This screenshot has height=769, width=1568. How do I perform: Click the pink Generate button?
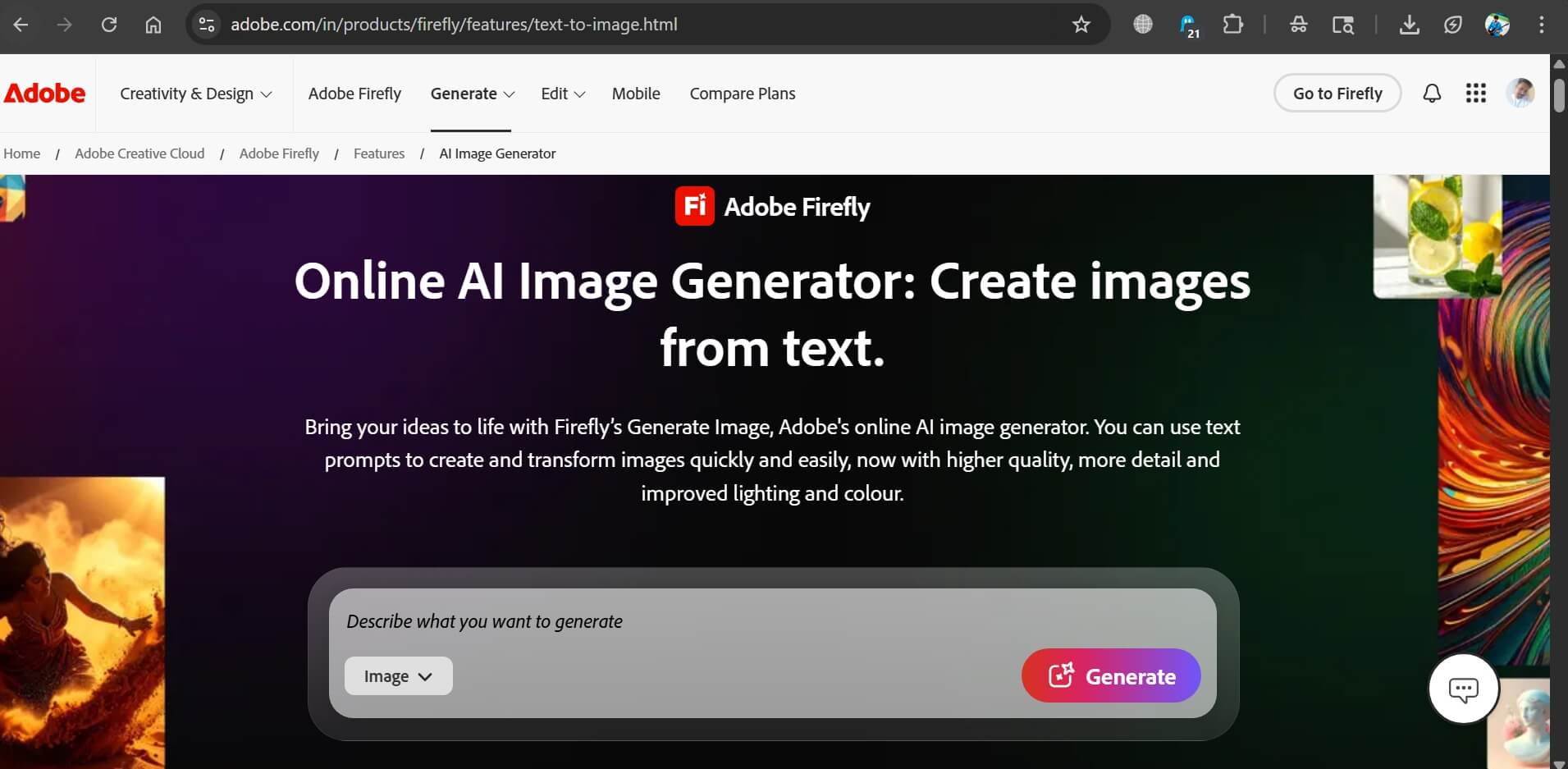[x=1110, y=675]
